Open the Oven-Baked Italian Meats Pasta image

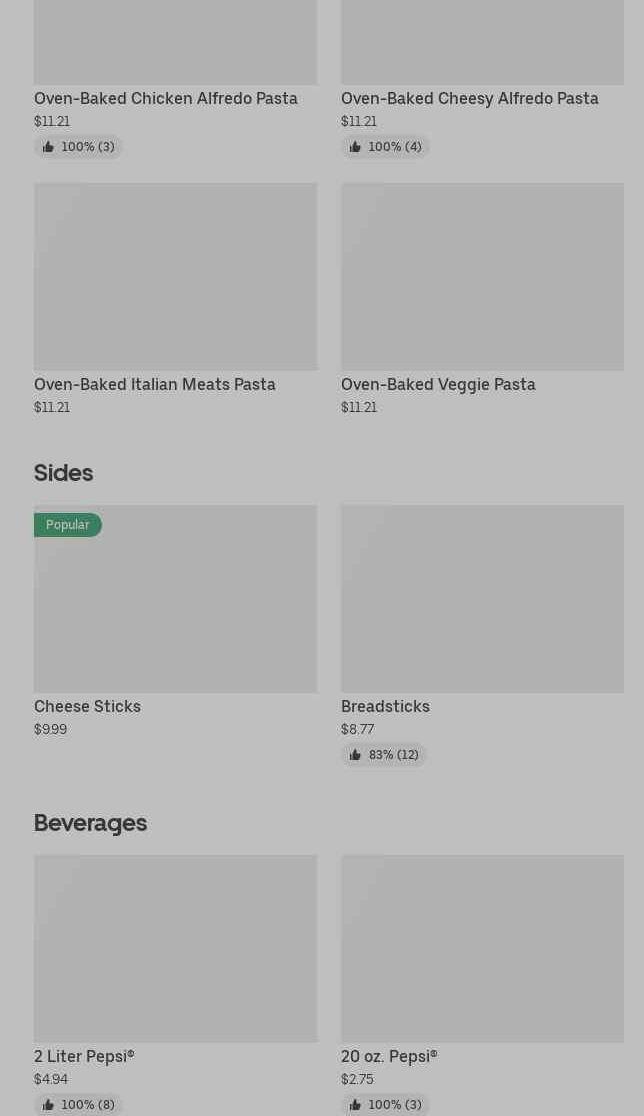[175, 276]
